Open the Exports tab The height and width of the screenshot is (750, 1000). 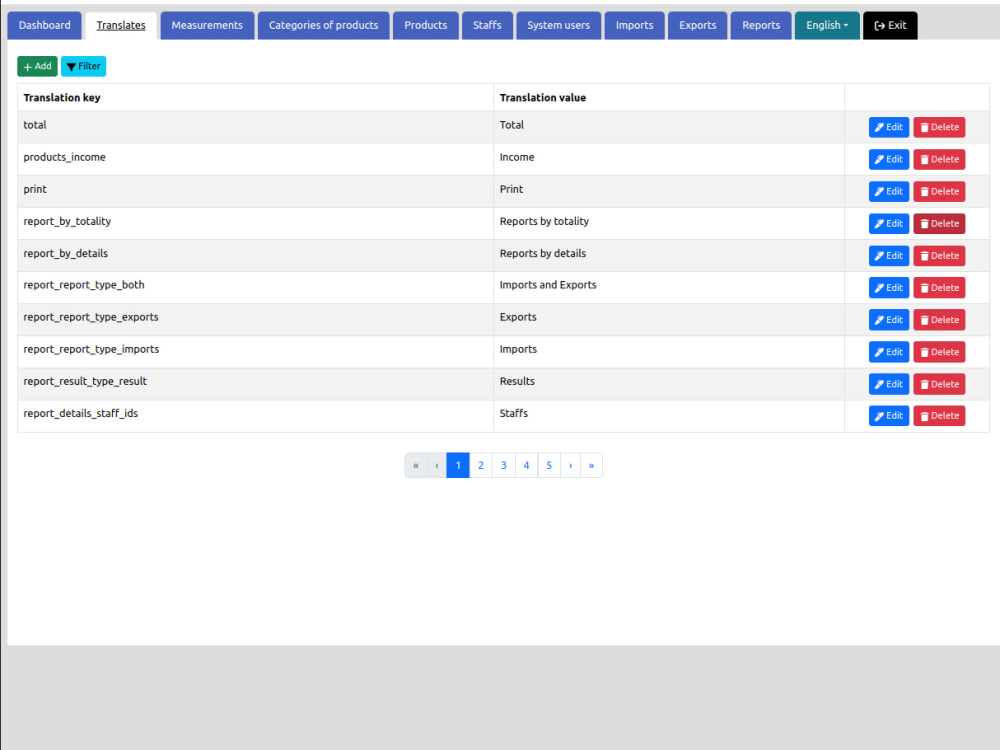pos(698,26)
